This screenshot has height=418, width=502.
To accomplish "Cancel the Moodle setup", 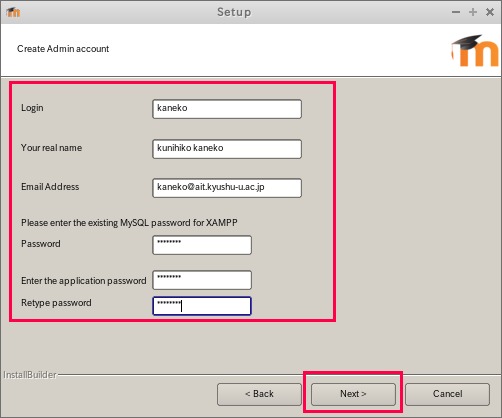I will click(x=447, y=394).
